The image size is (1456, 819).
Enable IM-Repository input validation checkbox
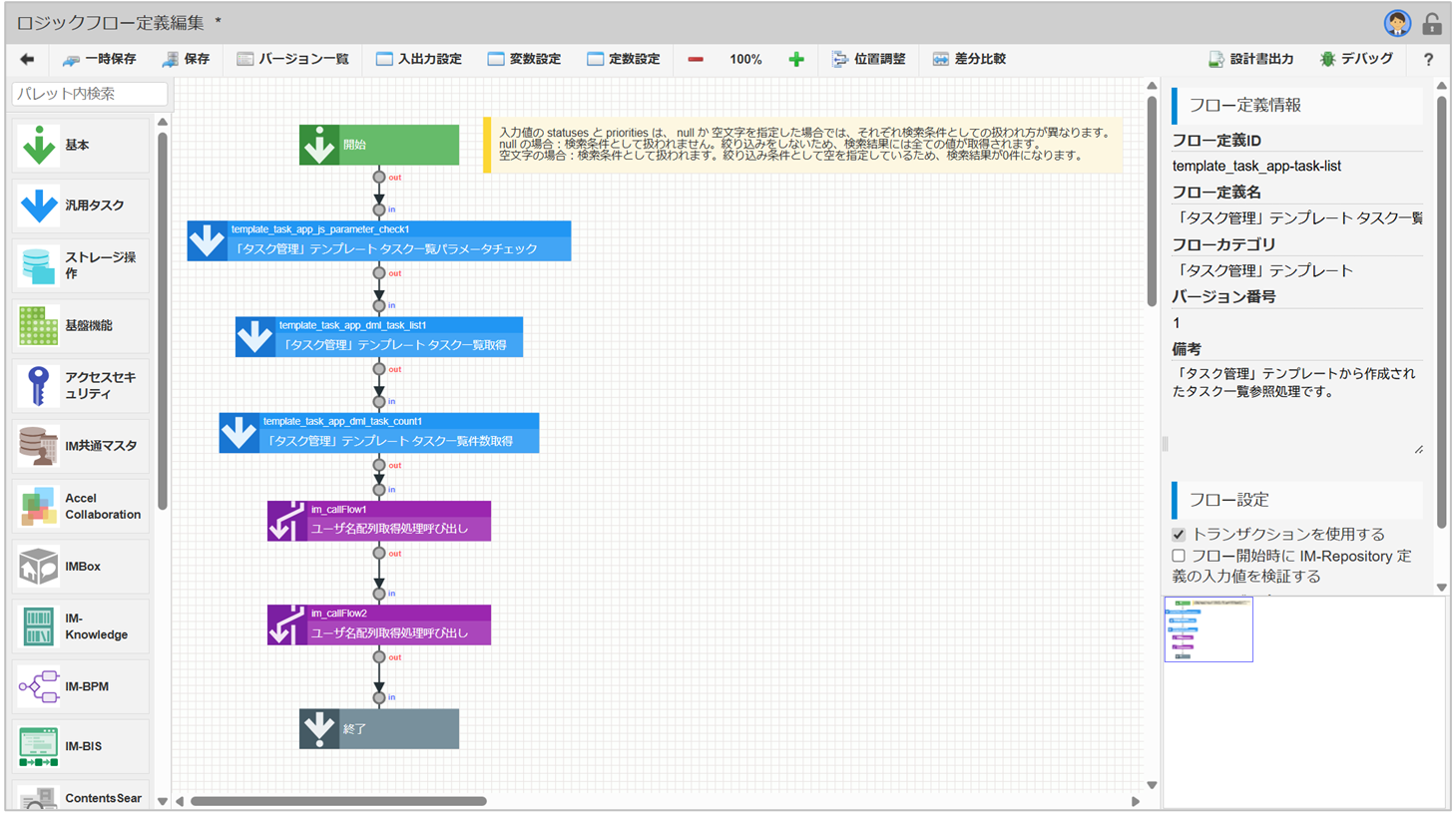pyautogui.click(x=1179, y=557)
